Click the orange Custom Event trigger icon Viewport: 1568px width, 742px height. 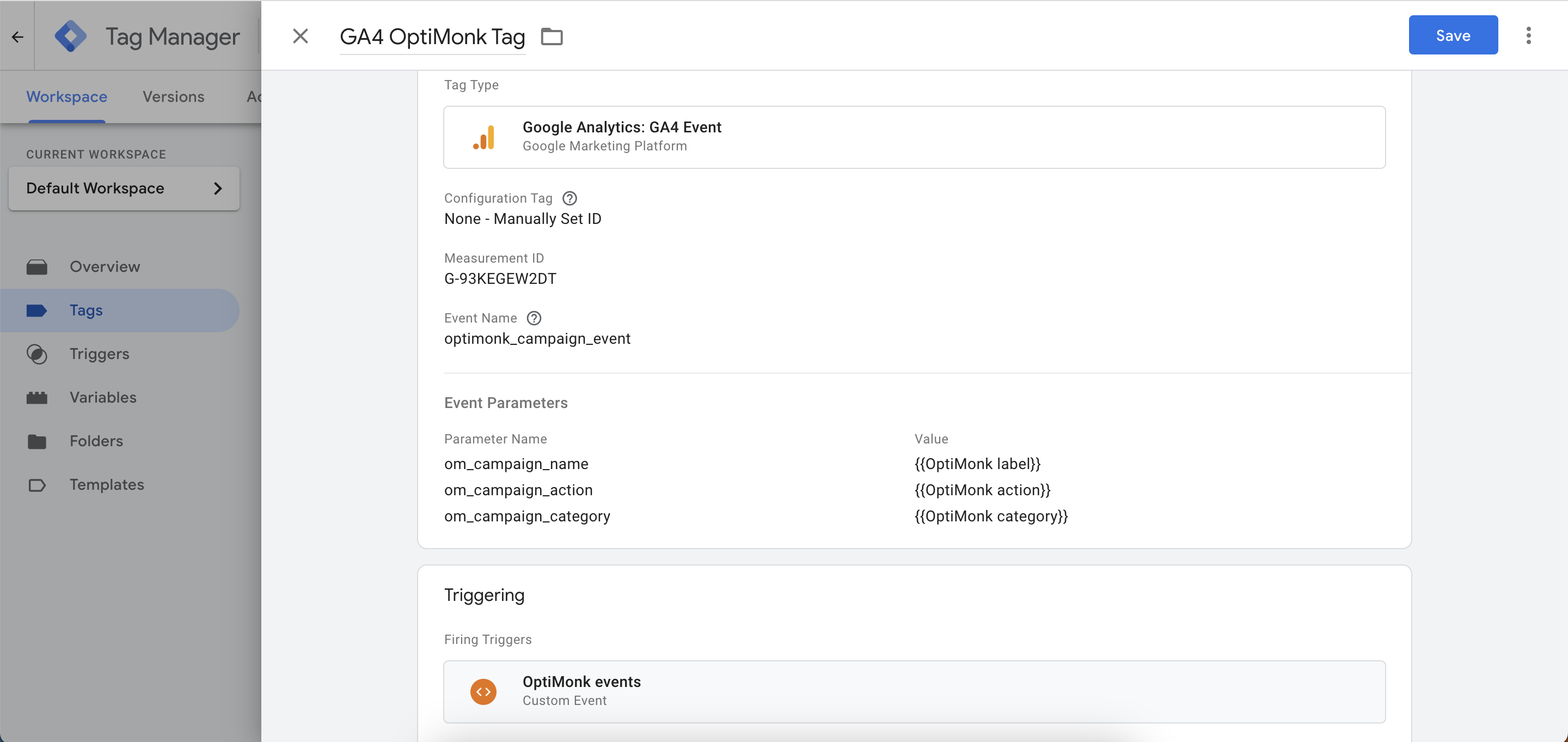483,691
